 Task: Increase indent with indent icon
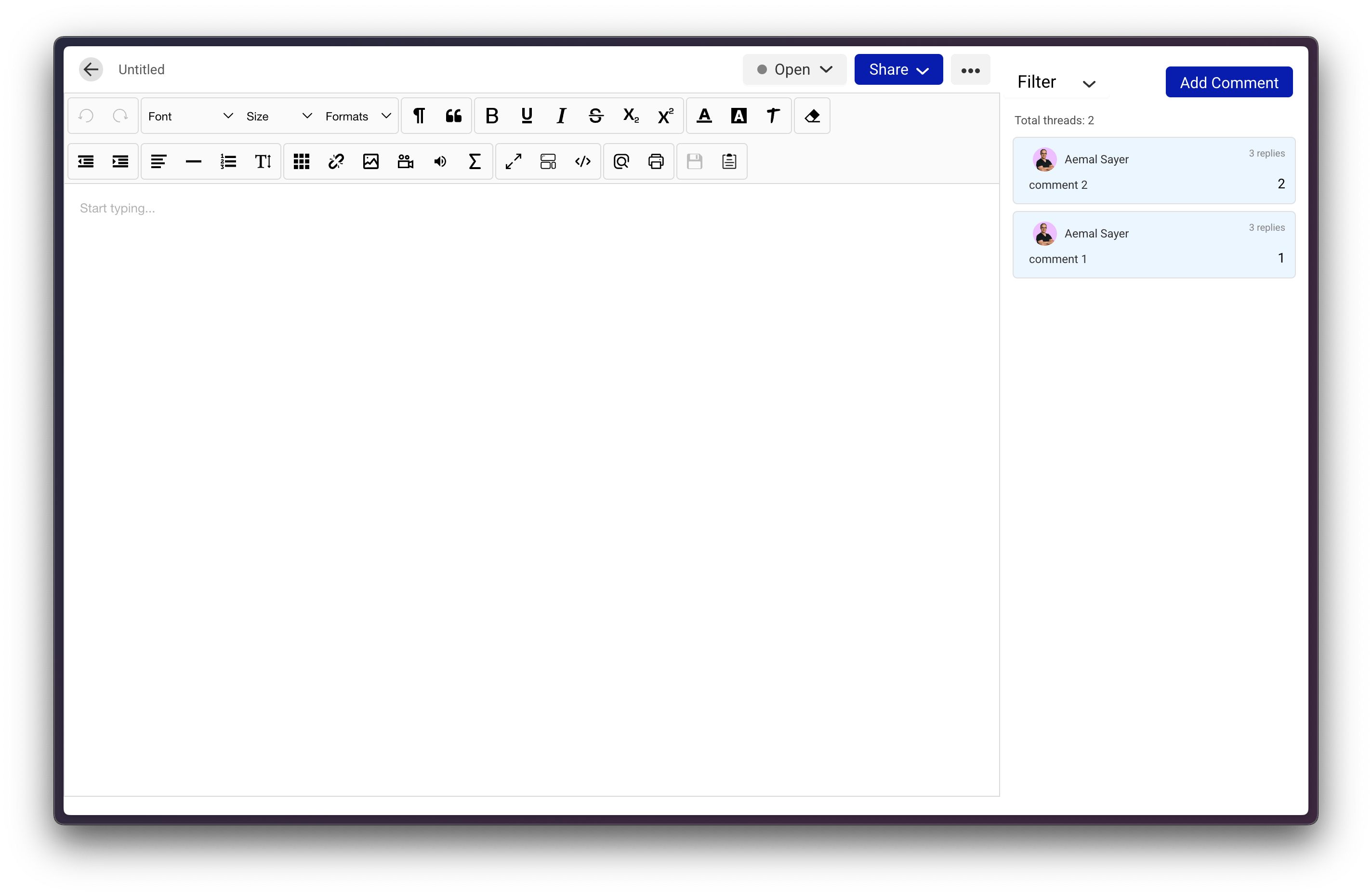[x=120, y=161]
